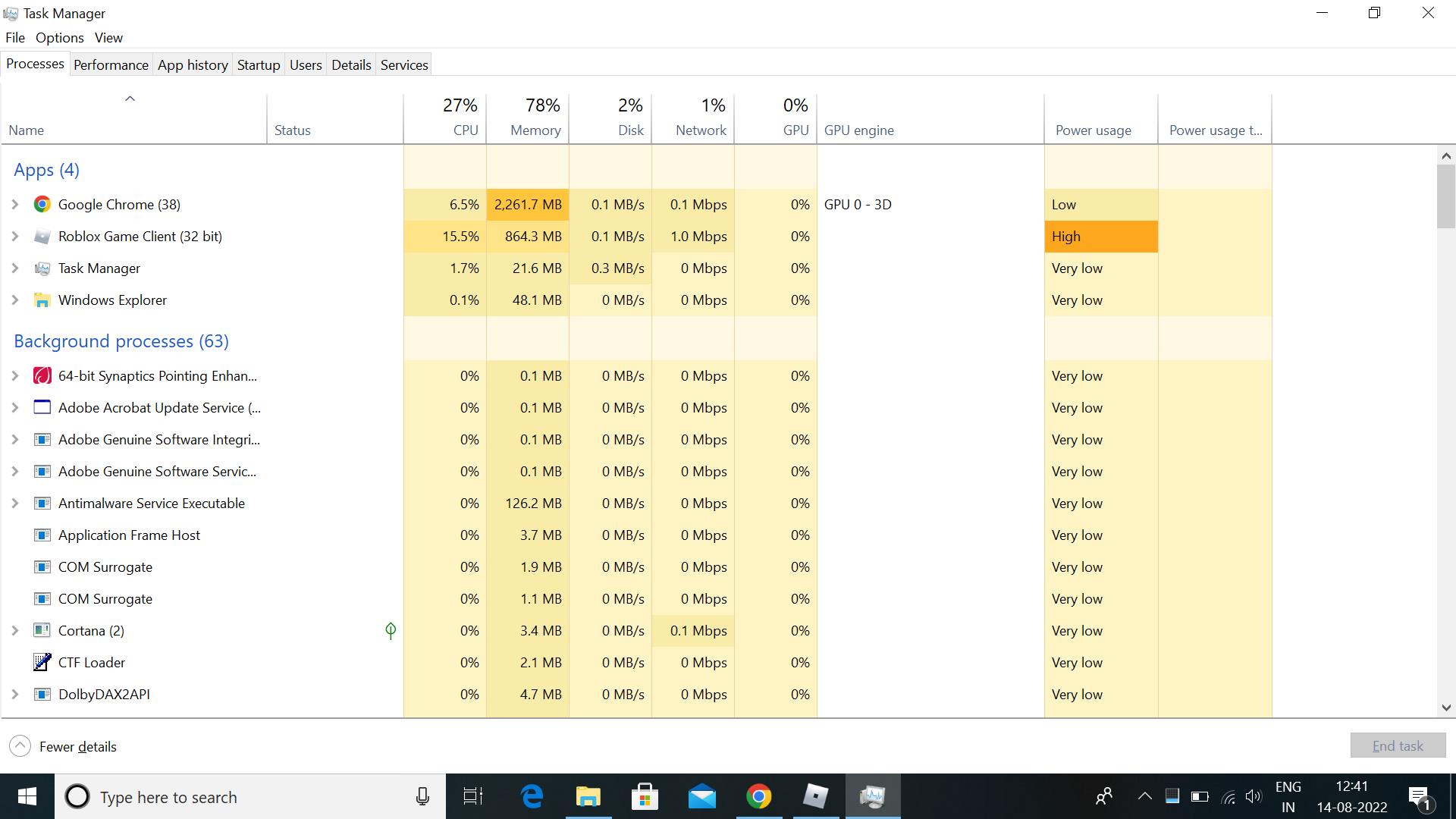1456x819 pixels.
Task: Click the Application Frame Host icon
Action: tap(42, 535)
